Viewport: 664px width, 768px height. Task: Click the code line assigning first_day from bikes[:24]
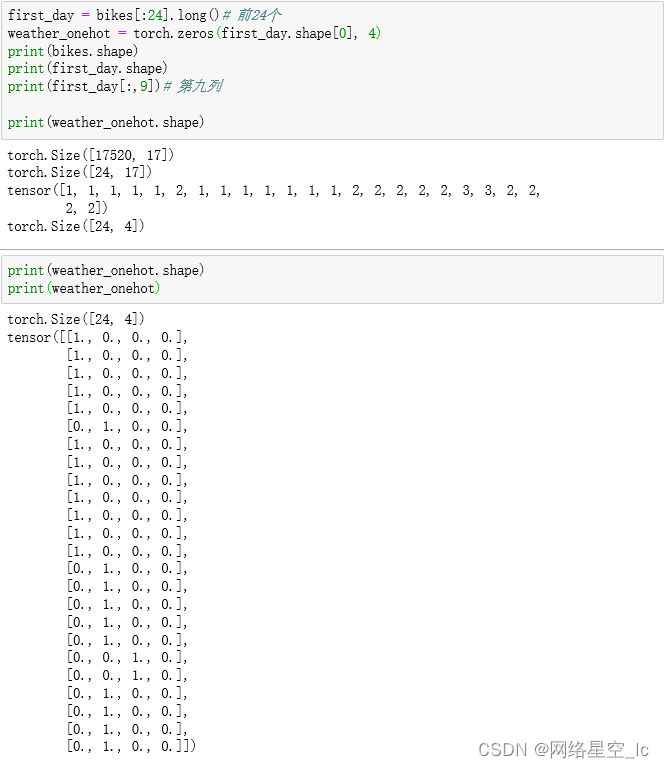click(x=144, y=15)
